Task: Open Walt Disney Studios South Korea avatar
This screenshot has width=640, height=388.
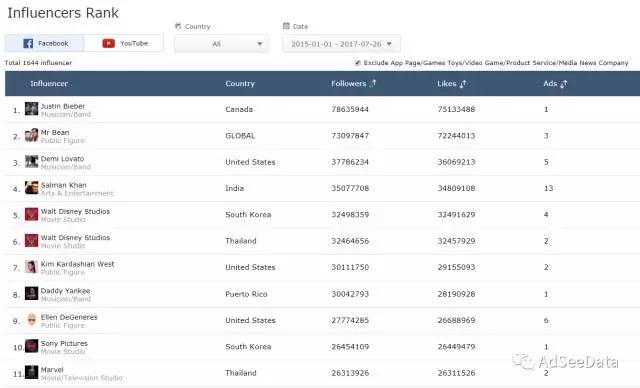Action: 31,214
